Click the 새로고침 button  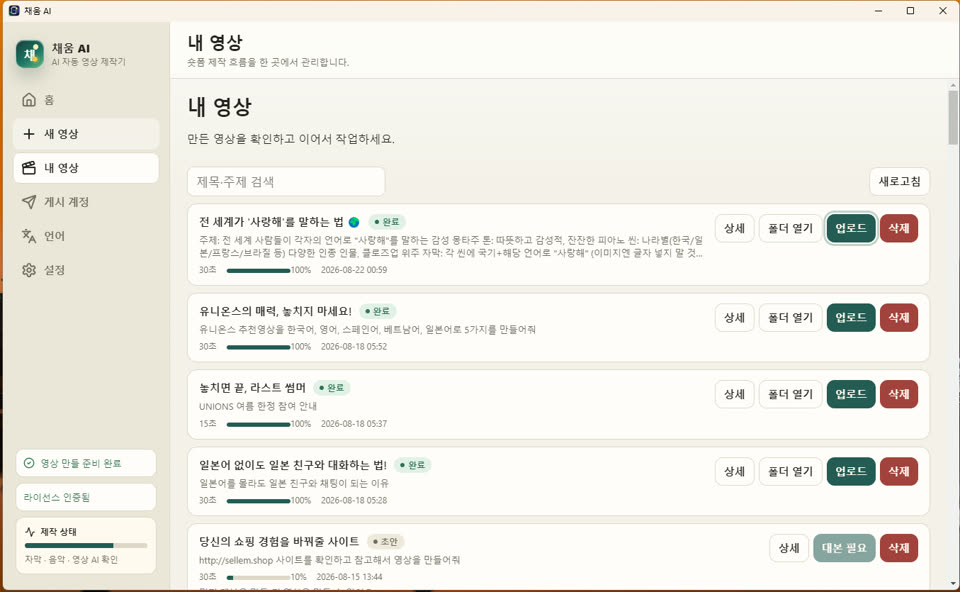click(x=899, y=181)
